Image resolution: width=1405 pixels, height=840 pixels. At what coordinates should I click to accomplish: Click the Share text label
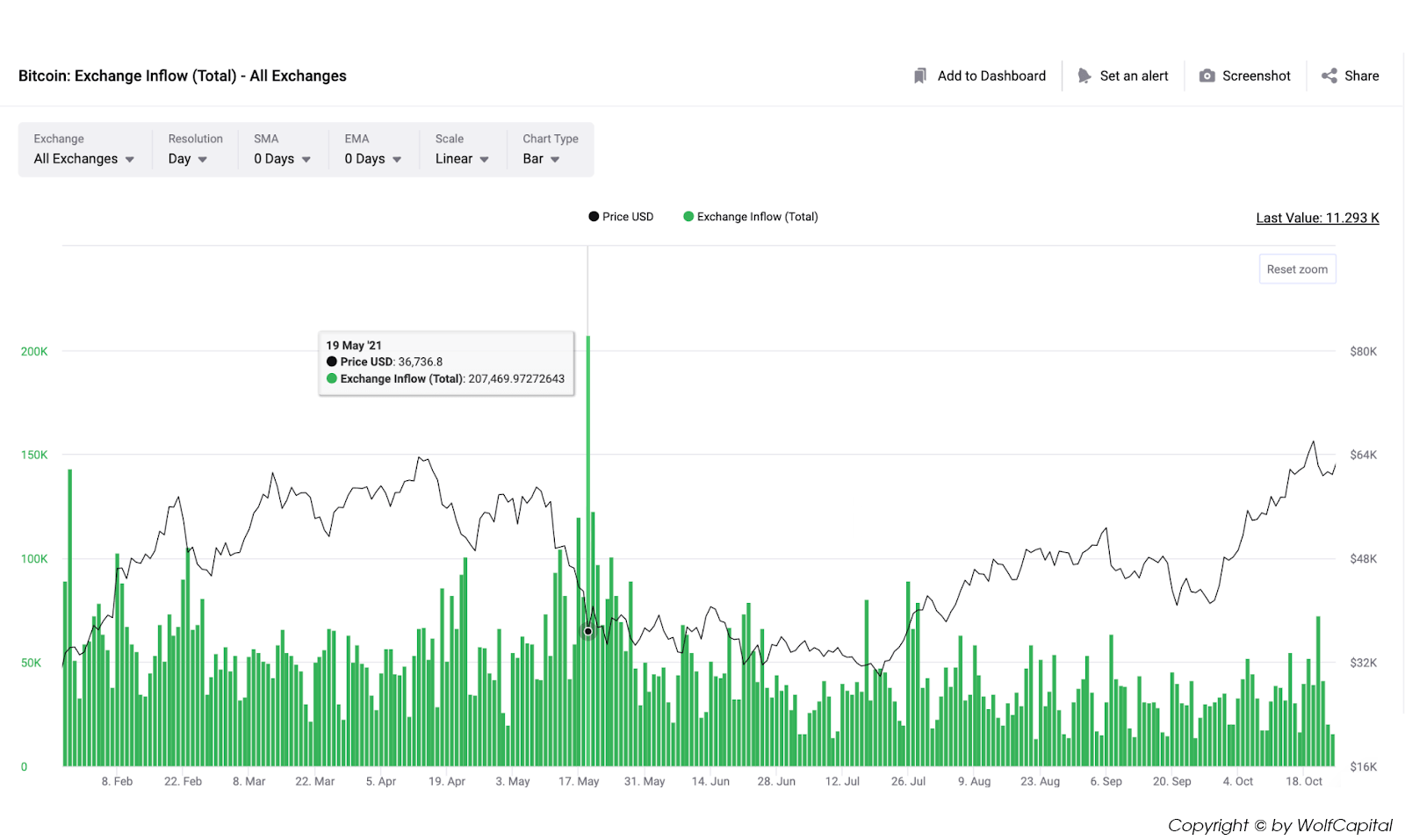coord(1361,76)
